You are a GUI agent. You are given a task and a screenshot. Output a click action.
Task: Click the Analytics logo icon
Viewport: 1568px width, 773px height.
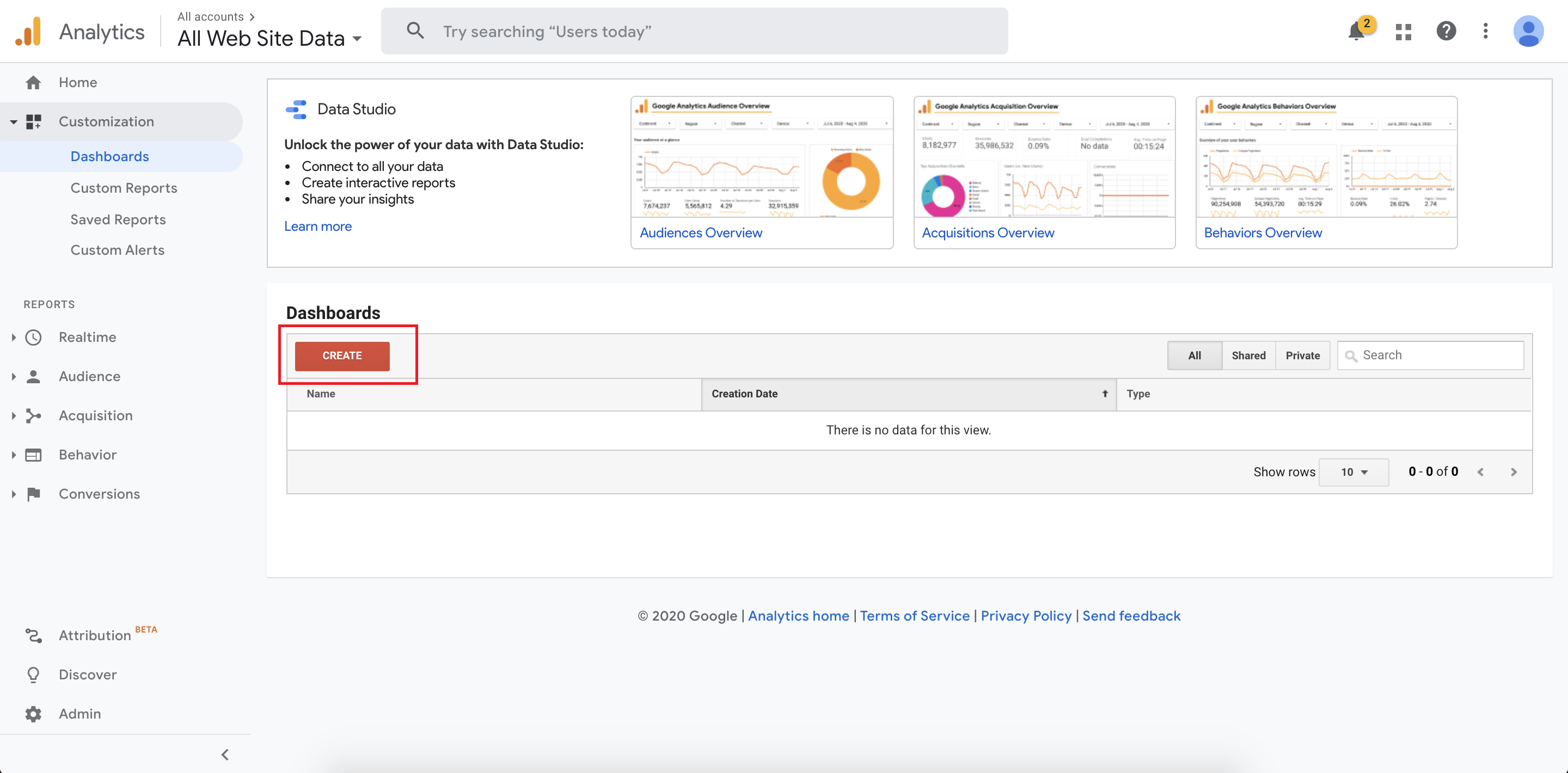coord(28,31)
